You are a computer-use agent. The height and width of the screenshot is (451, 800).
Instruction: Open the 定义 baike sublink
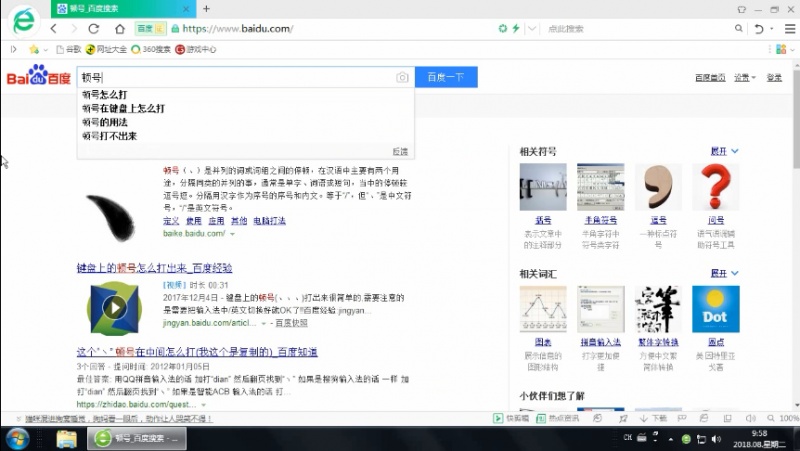click(x=171, y=221)
